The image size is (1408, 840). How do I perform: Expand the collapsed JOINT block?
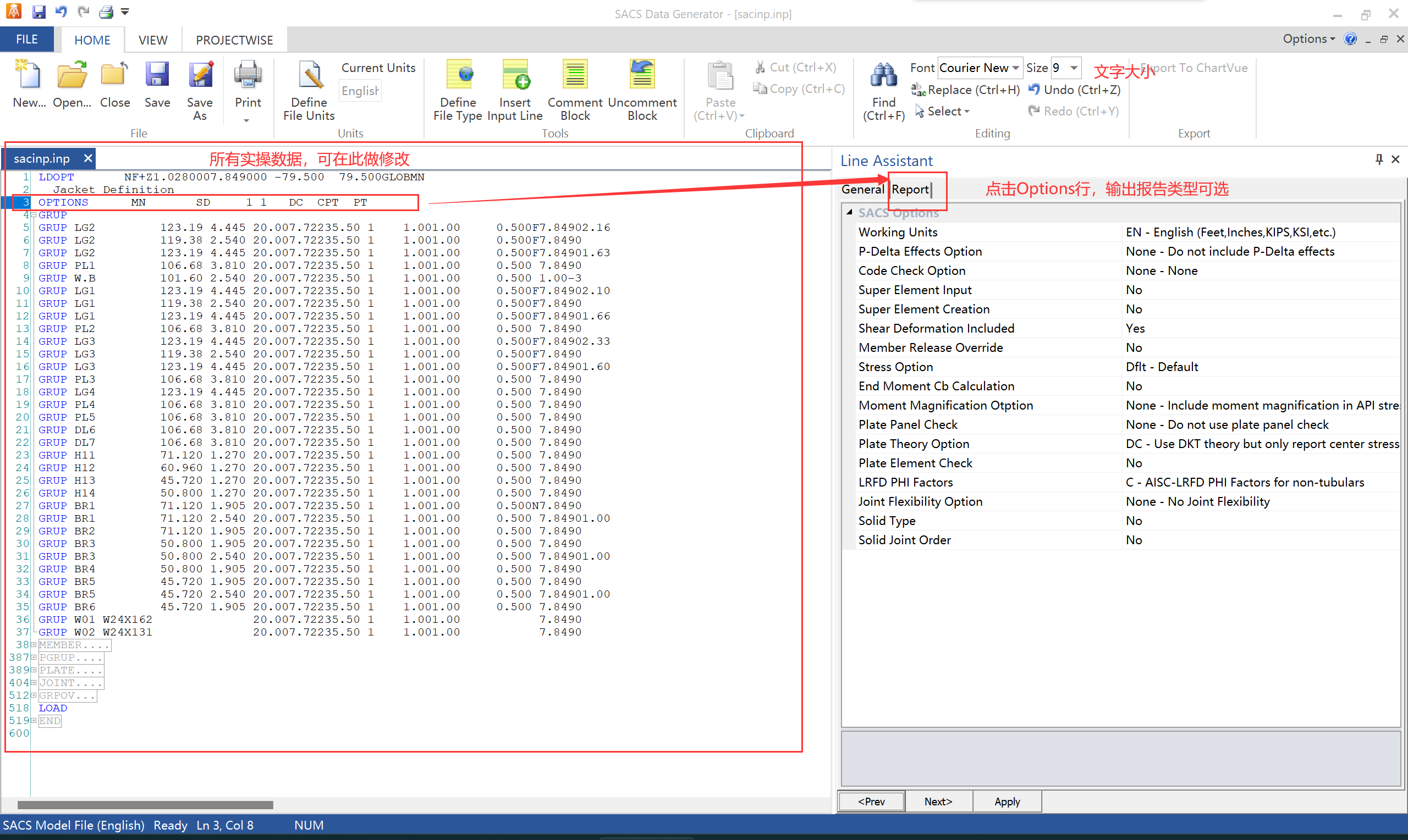pos(34,683)
